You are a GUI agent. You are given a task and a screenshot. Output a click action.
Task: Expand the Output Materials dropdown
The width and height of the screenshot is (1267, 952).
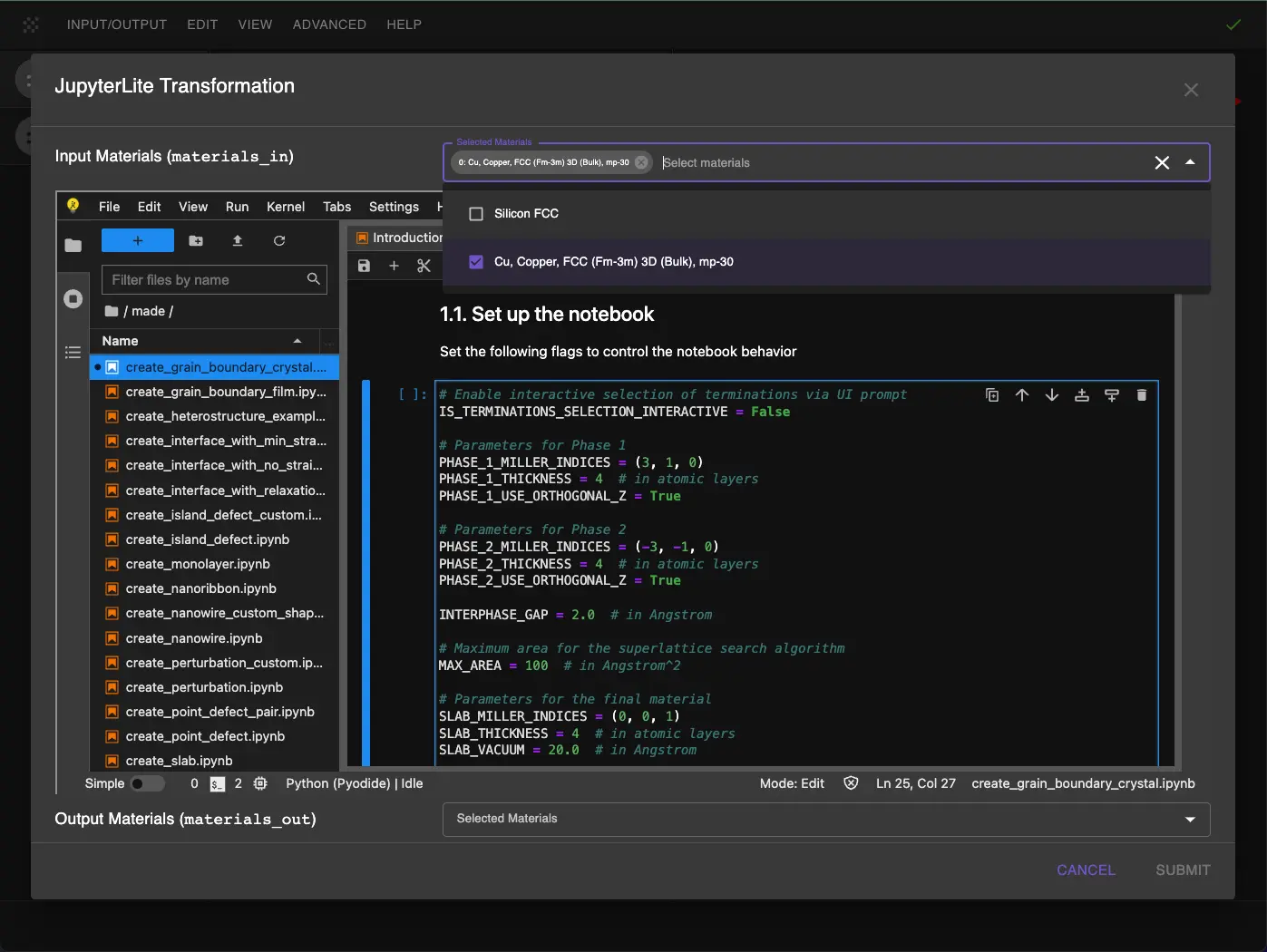point(1190,819)
